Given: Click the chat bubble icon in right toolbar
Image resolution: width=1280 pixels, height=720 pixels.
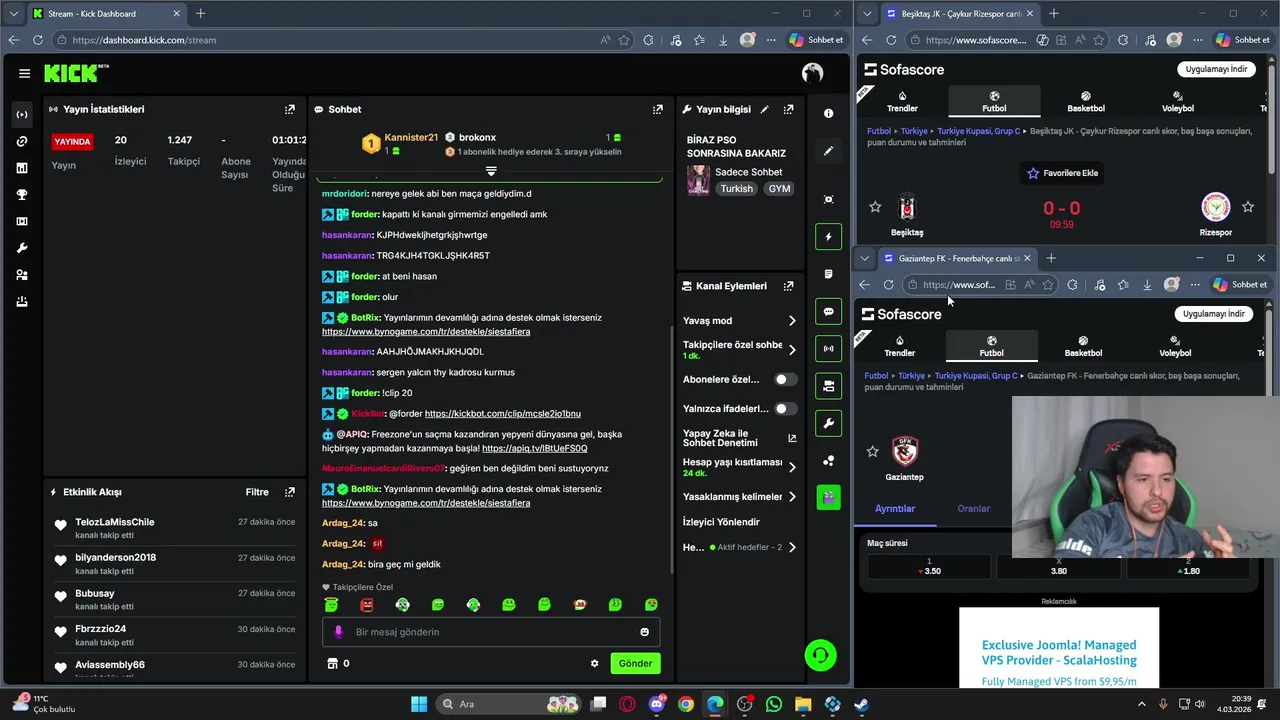Looking at the screenshot, I should click(828, 311).
